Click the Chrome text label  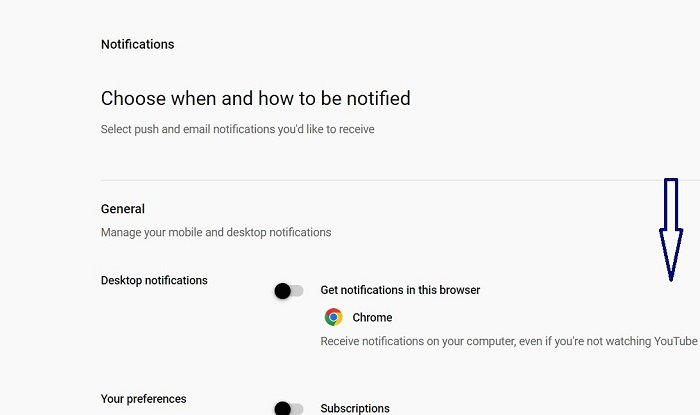coord(372,317)
